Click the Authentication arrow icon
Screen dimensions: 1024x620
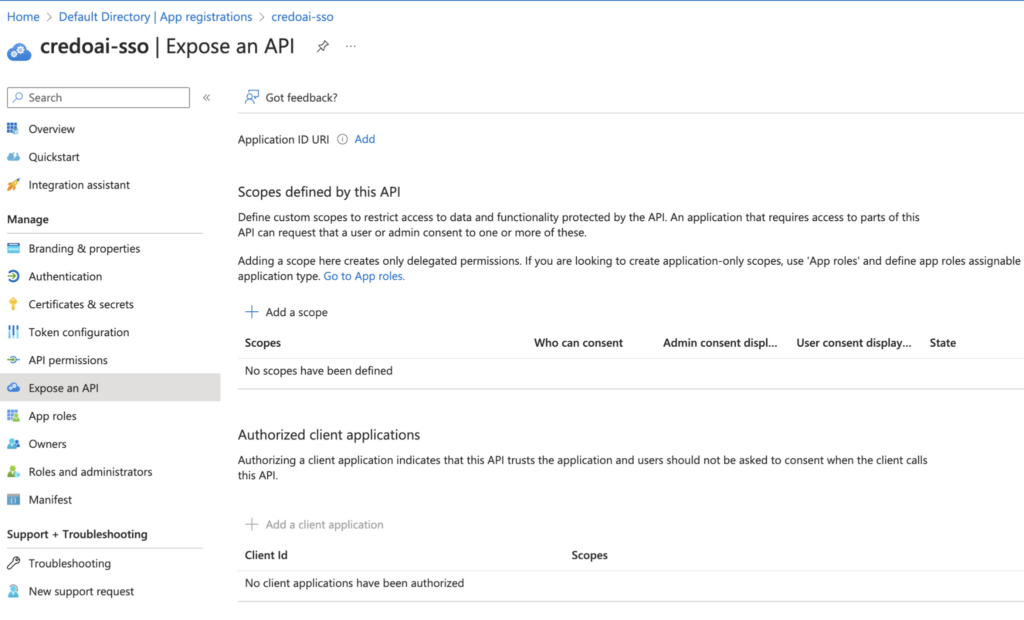pyautogui.click(x=13, y=276)
